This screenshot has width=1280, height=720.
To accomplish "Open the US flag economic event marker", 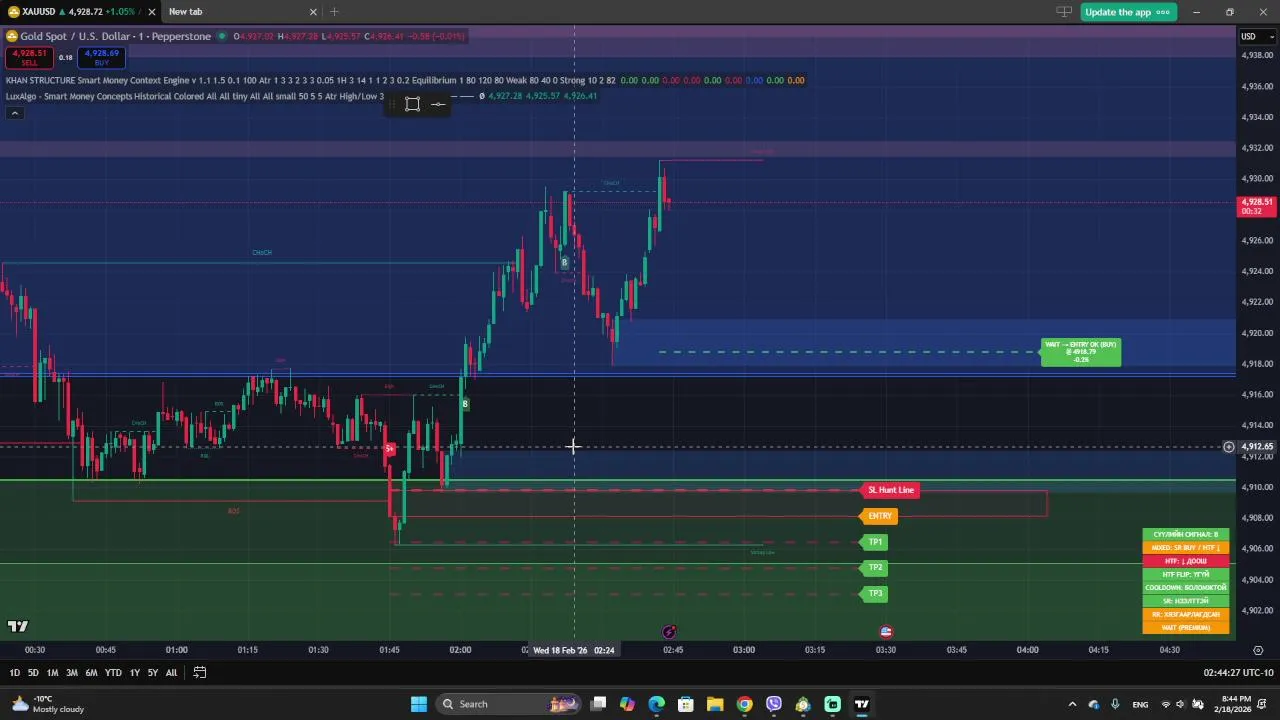I will 885,632.
